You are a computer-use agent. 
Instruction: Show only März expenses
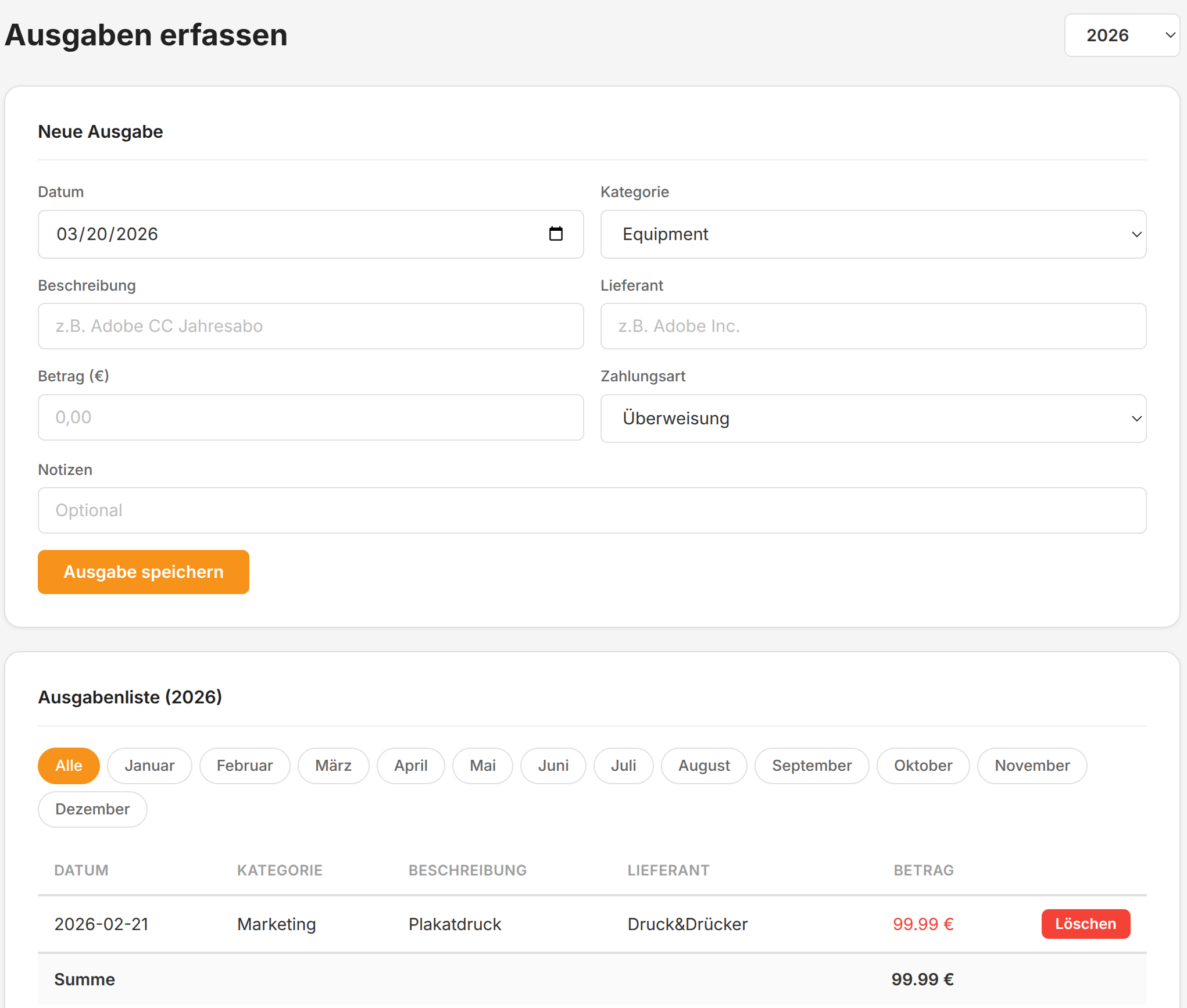(x=333, y=766)
